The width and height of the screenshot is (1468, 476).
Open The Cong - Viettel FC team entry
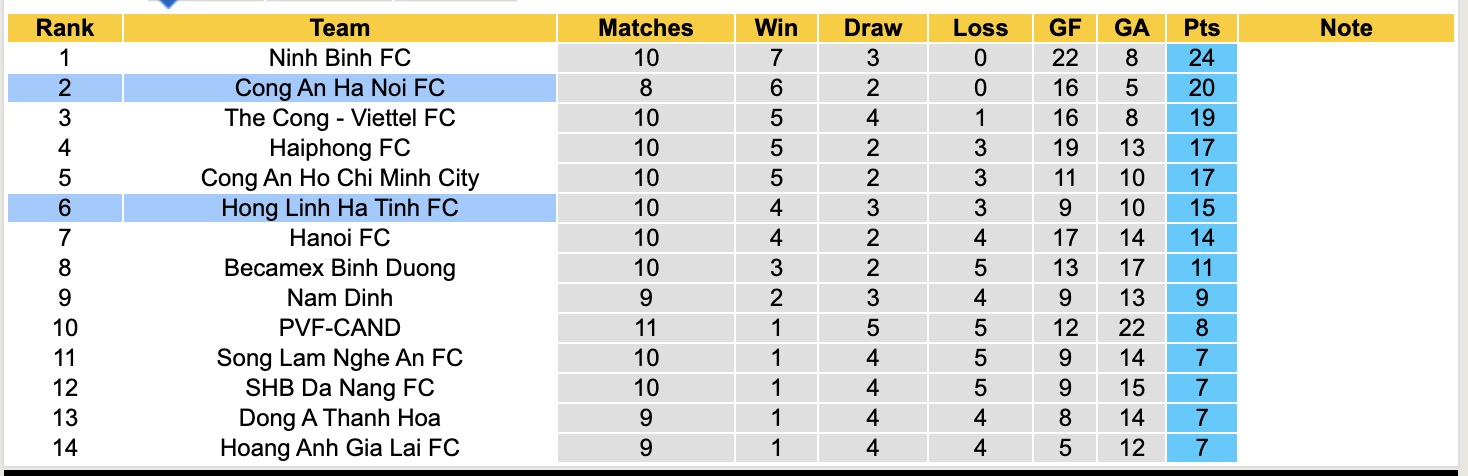(x=340, y=118)
